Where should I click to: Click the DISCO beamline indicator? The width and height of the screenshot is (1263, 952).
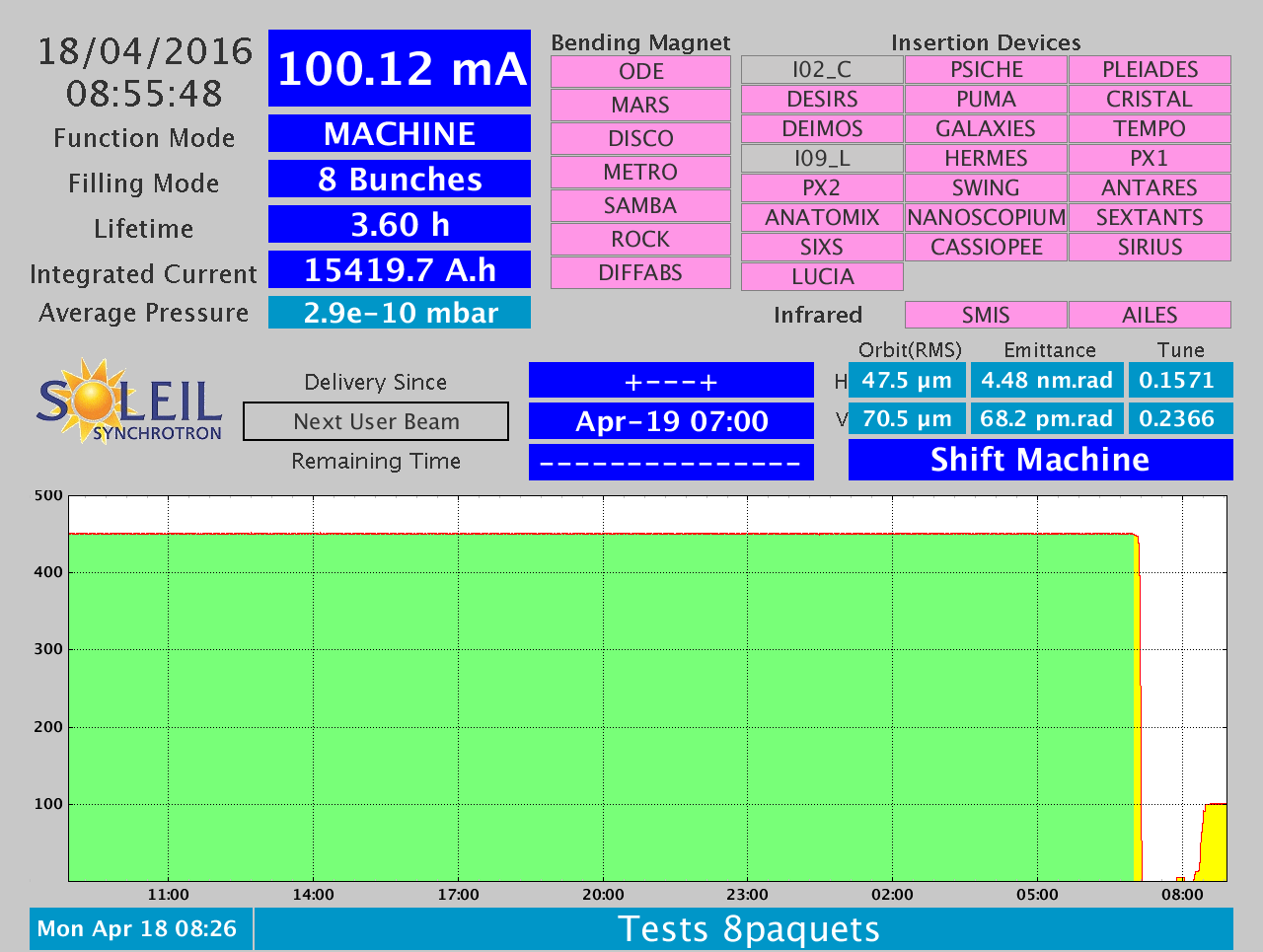tap(640, 139)
